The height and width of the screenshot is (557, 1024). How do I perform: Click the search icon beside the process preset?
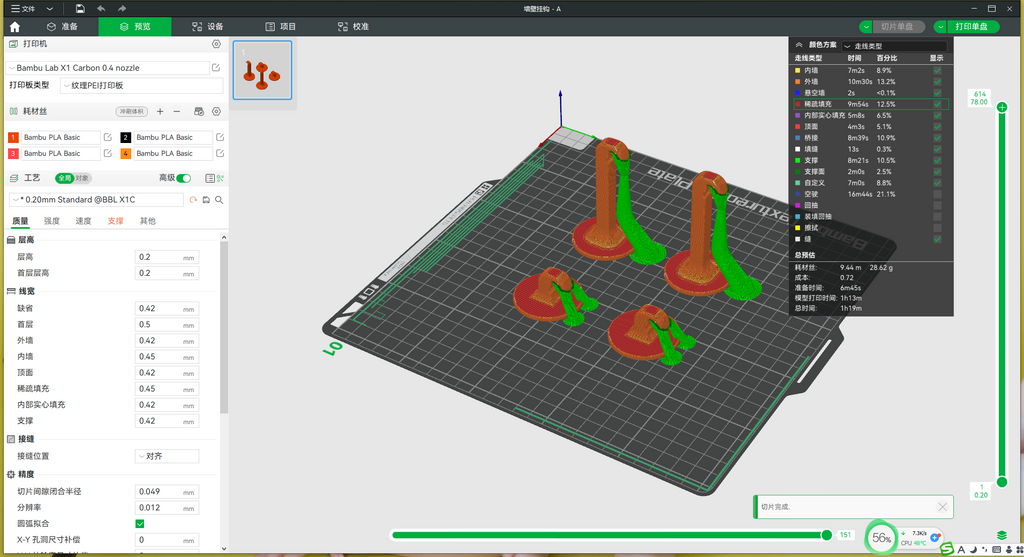click(219, 200)
